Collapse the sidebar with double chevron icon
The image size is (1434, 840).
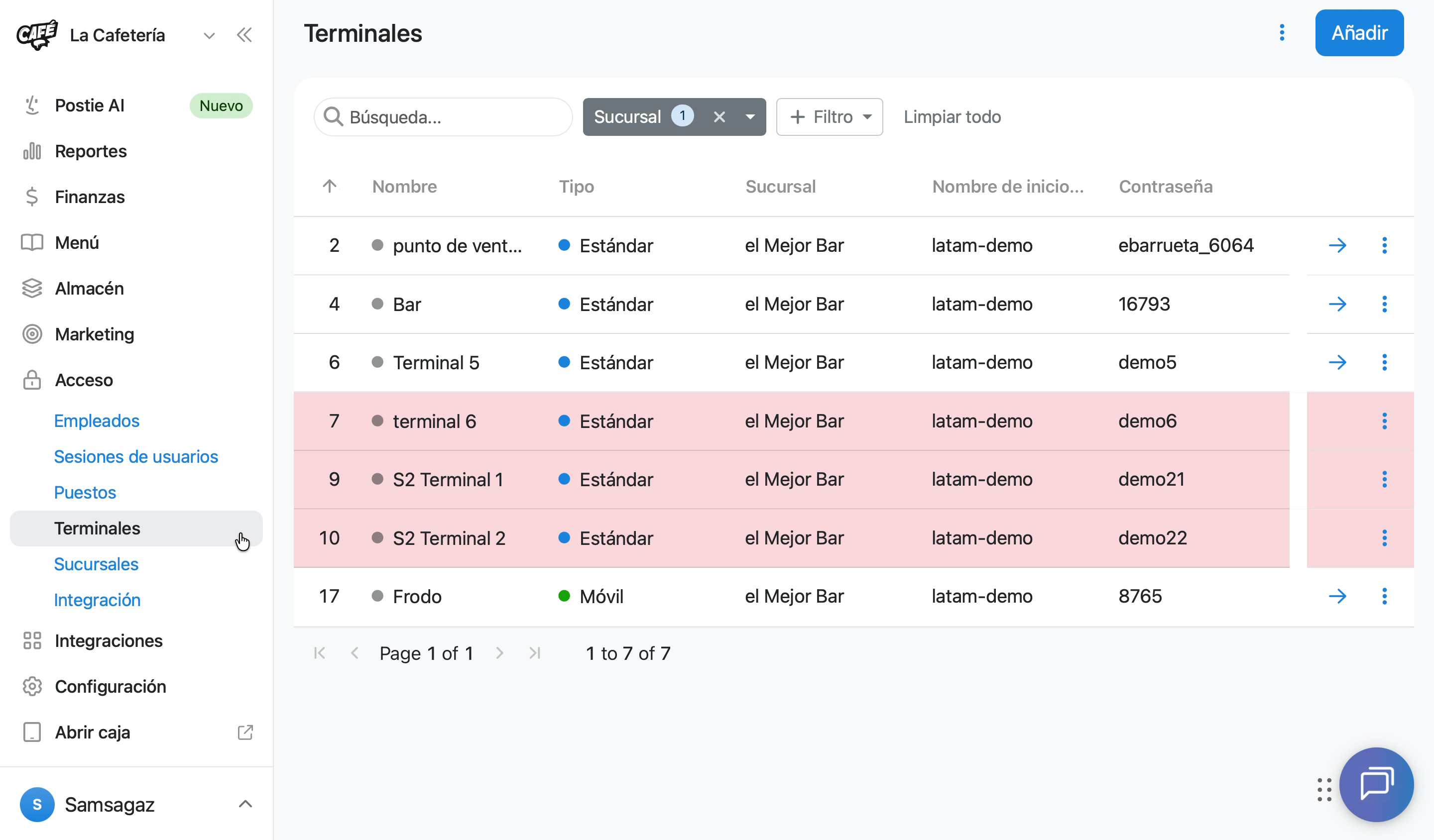244,35
